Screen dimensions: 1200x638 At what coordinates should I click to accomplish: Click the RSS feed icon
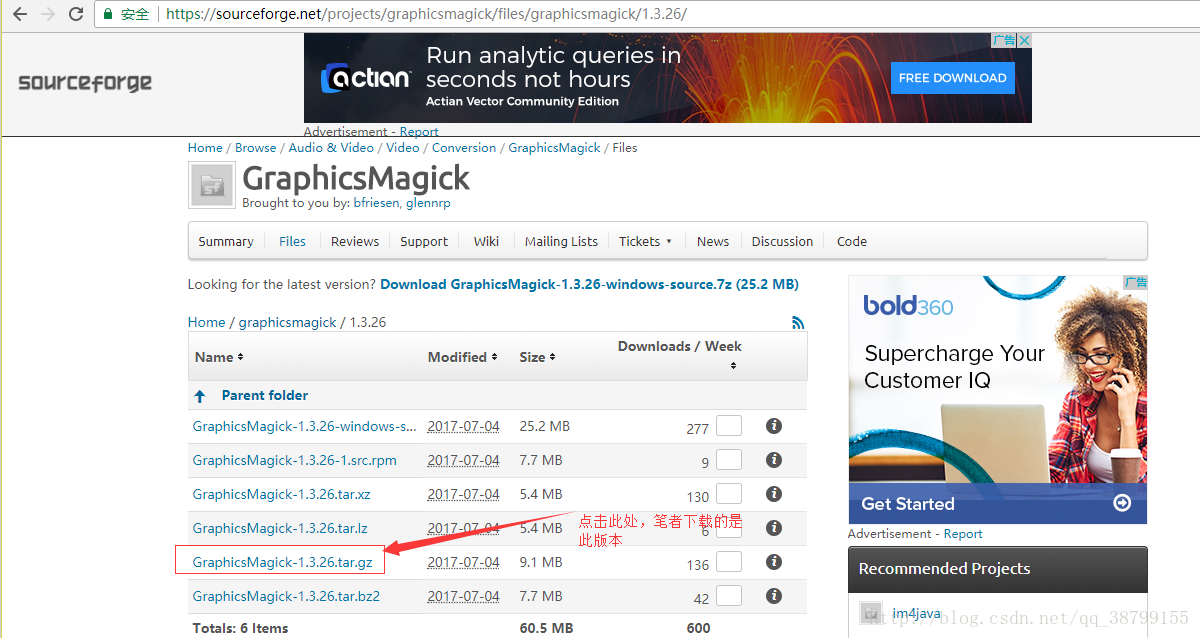797,322
